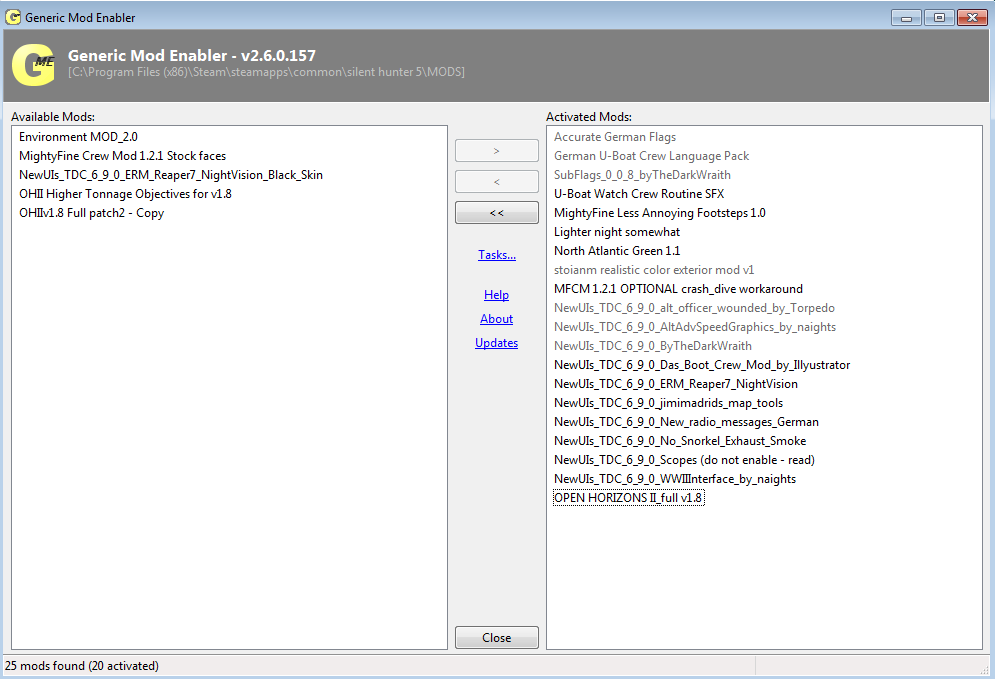Click the disable single mod arrow button

[x=497, y=181]
